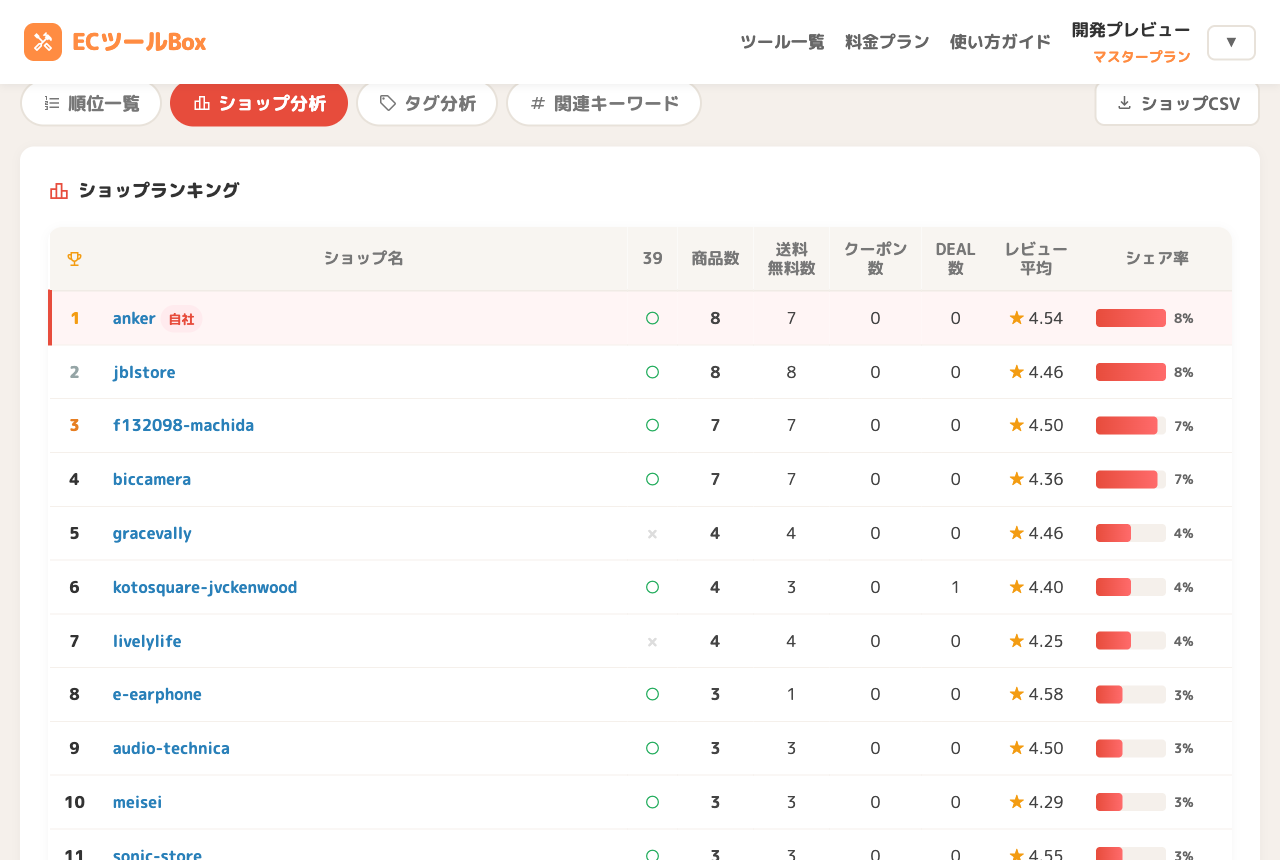Open the audio-technica shop link
1280x860 pixels.
pyautogui.click(x=171, y=748)
